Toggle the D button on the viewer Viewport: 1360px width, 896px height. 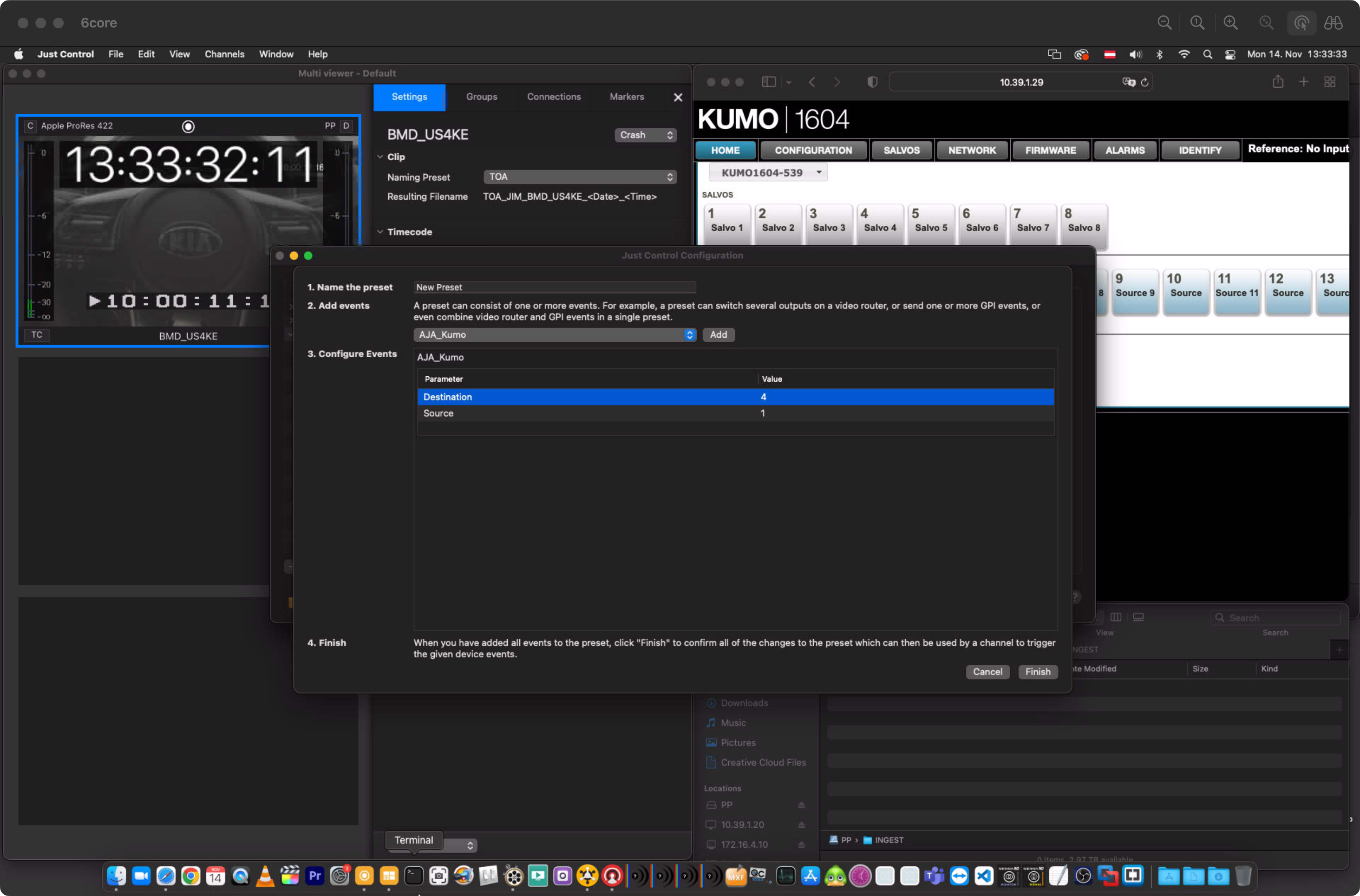(346, 126)
